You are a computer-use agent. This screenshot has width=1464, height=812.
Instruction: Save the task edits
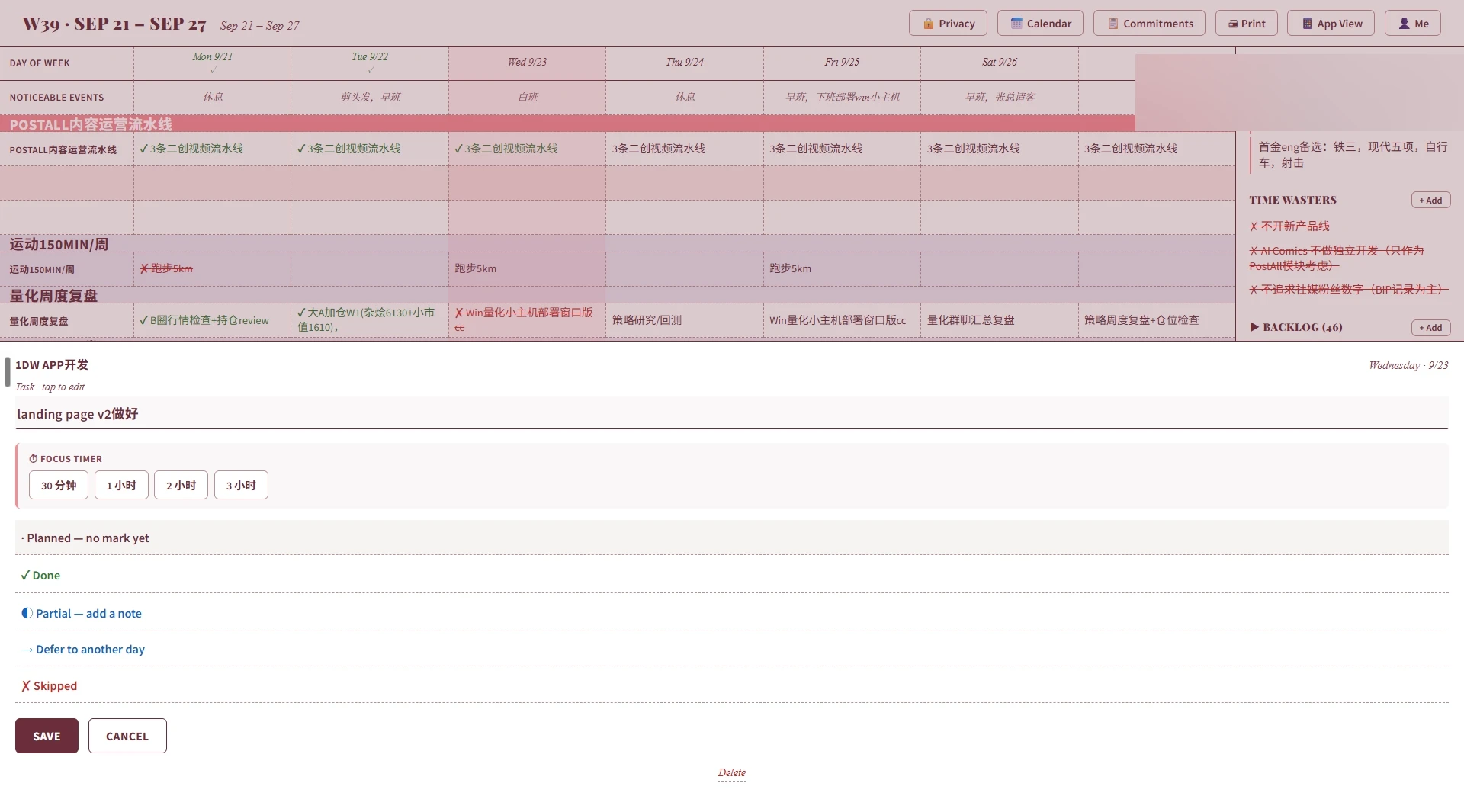click(47, 736)
